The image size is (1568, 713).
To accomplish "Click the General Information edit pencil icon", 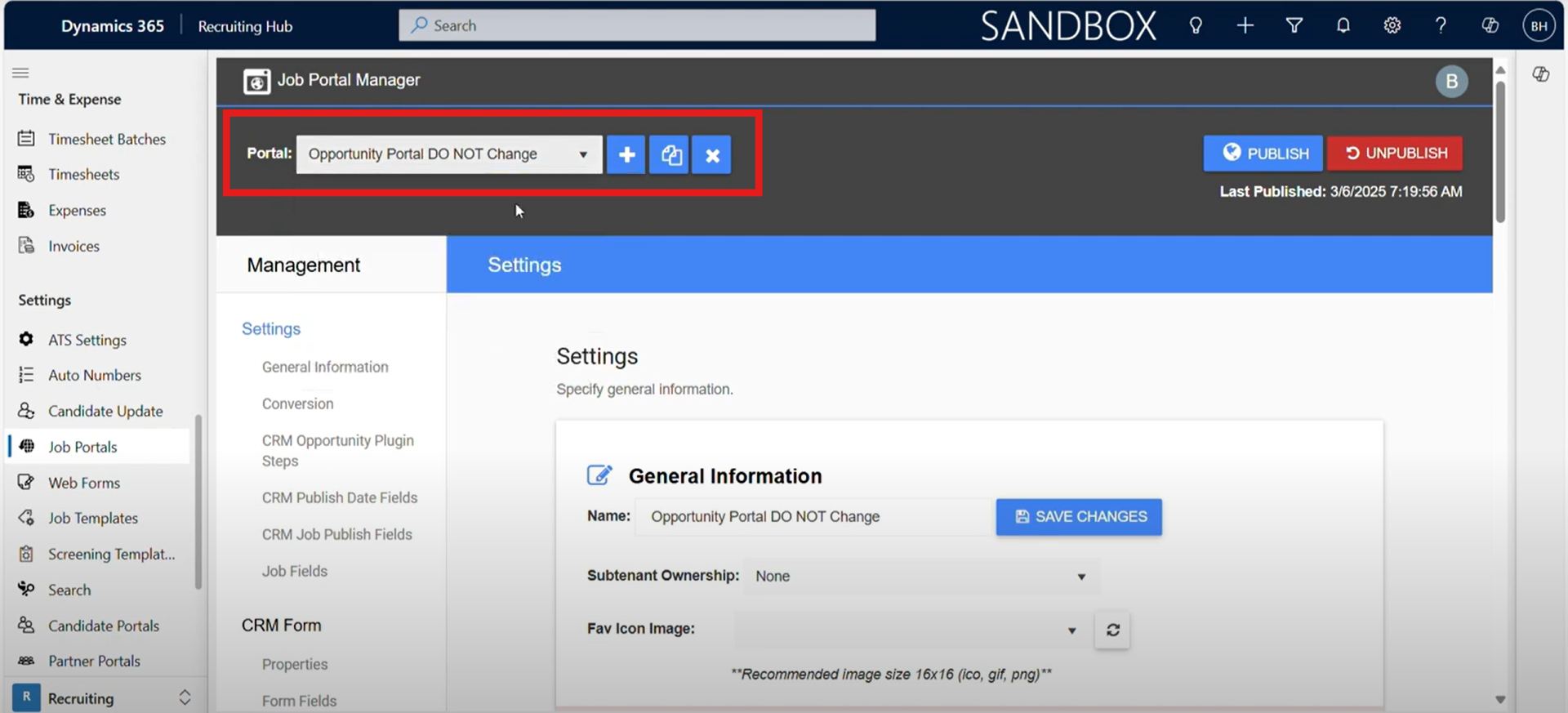I will (x=599, y=475).
